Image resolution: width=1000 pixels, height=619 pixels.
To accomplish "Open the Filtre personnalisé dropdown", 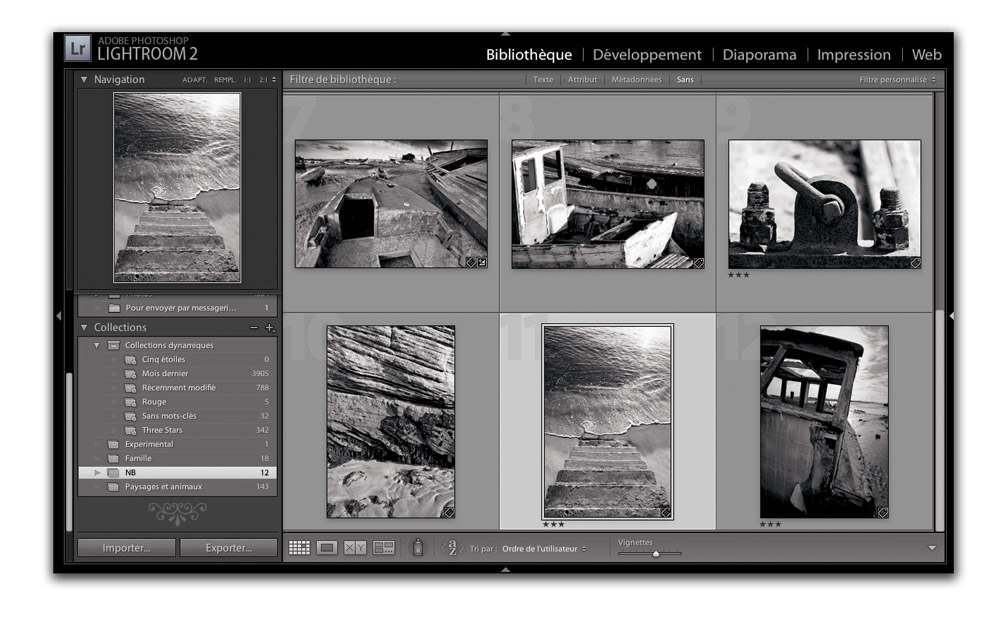I will [x=897, y=80].
